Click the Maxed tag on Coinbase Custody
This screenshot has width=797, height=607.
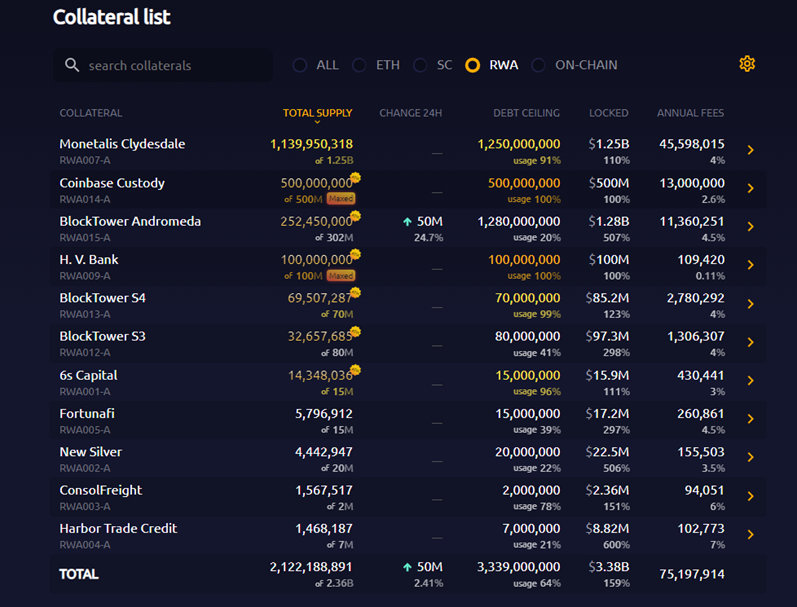coord(341,199)
